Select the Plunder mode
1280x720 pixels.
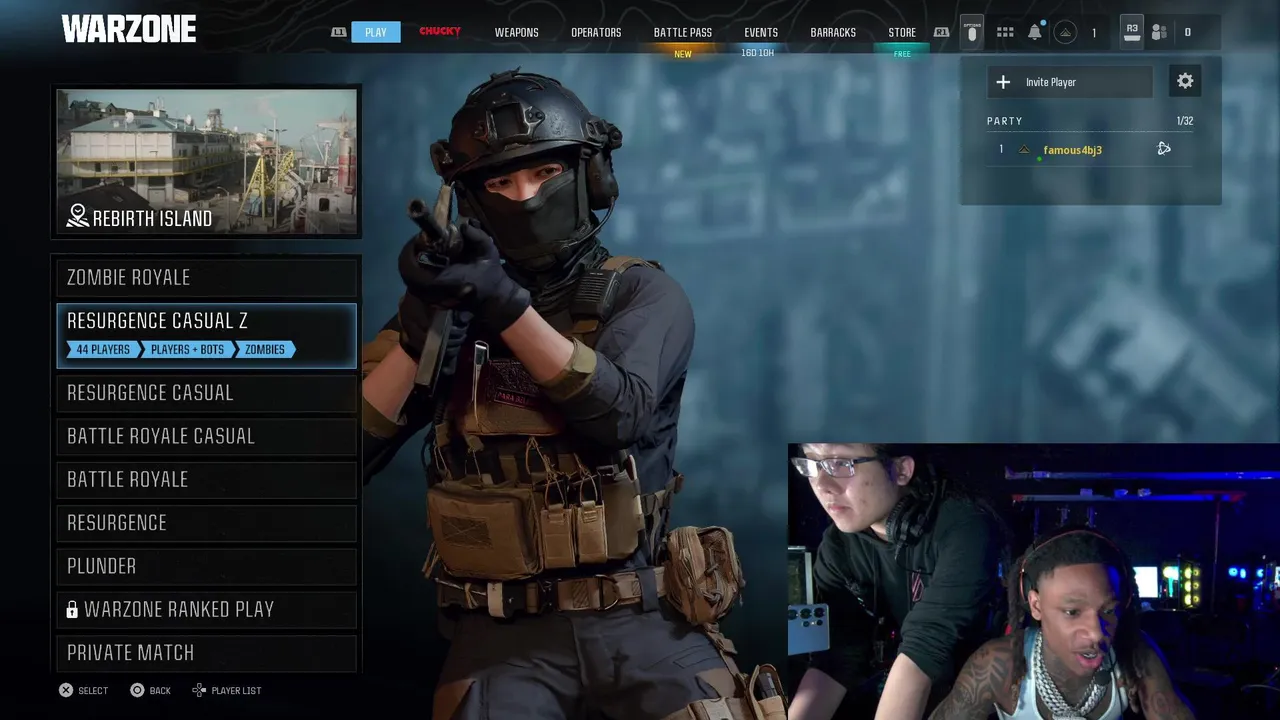coord(207,566)
